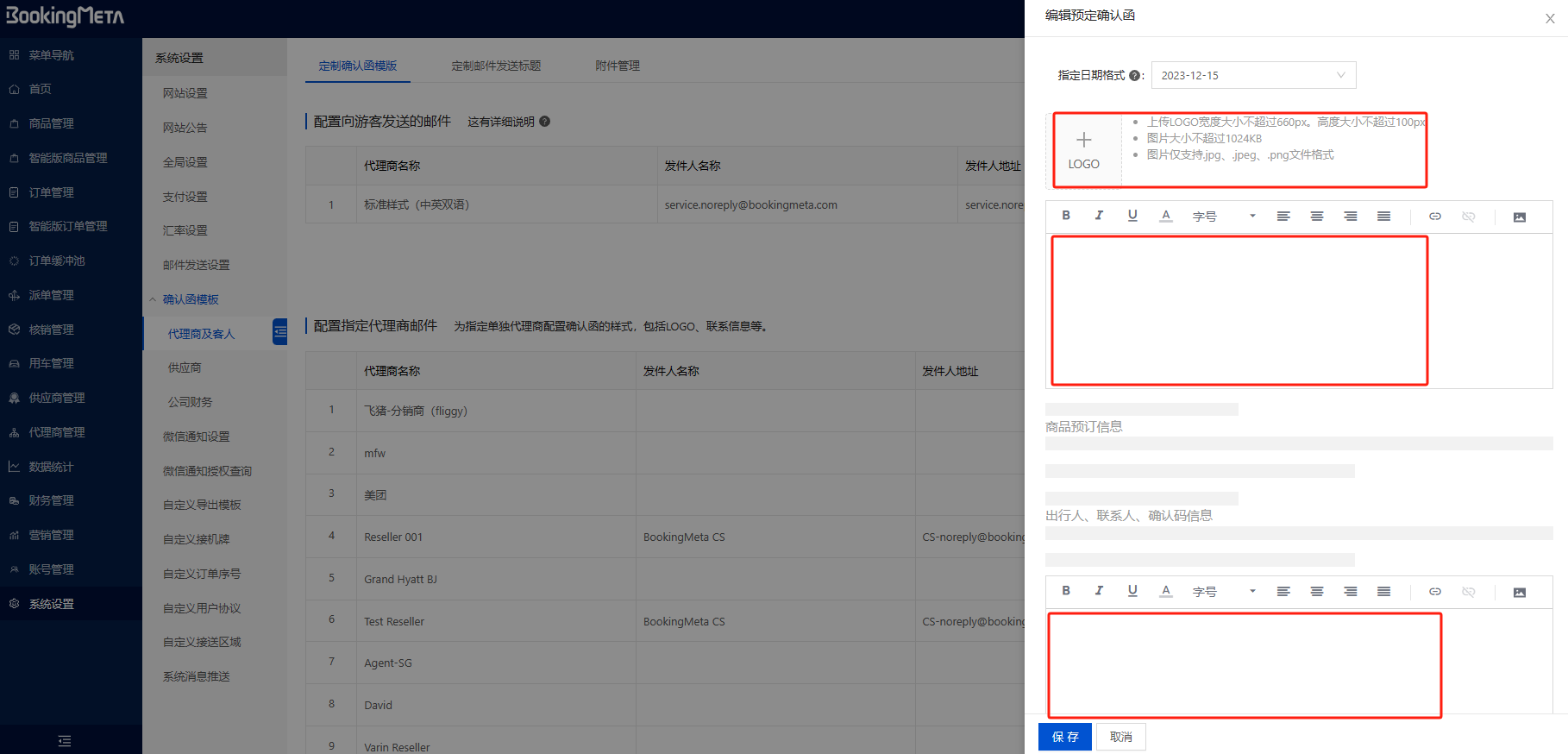Apply Underline in the lower editor toolbar

(x=1132, y=591)
